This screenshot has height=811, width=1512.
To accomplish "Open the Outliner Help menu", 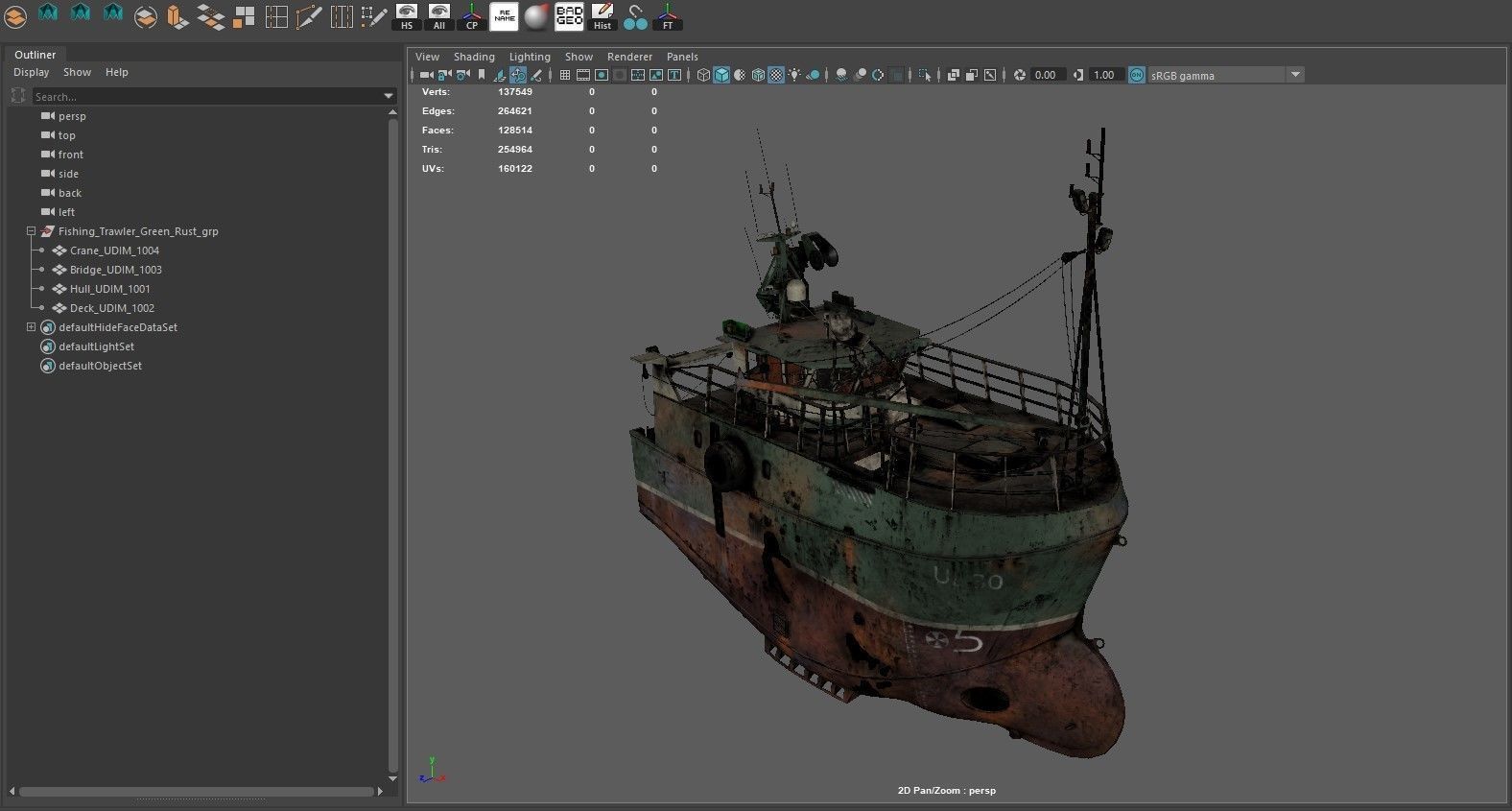I will [x=116, y=72].
